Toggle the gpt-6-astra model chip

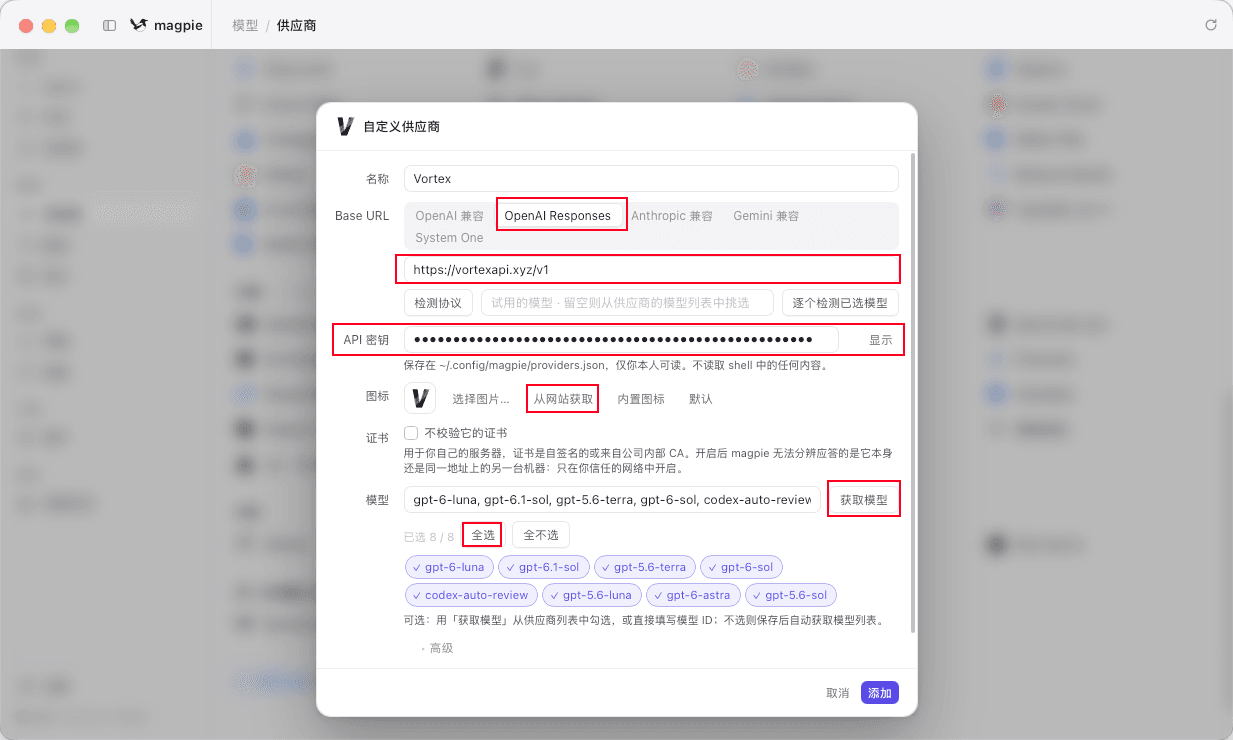point(693,595)
